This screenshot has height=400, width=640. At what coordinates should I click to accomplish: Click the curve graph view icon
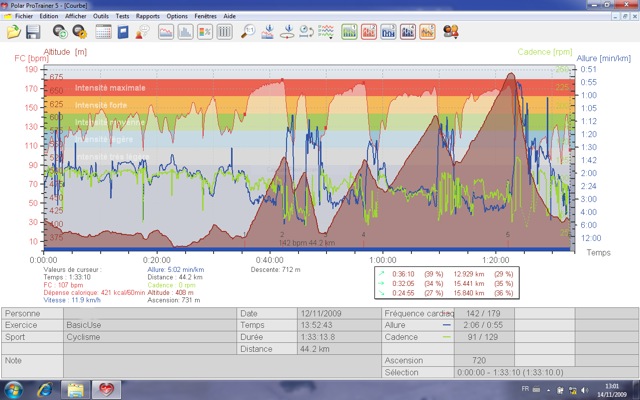[x=165, y=32]
